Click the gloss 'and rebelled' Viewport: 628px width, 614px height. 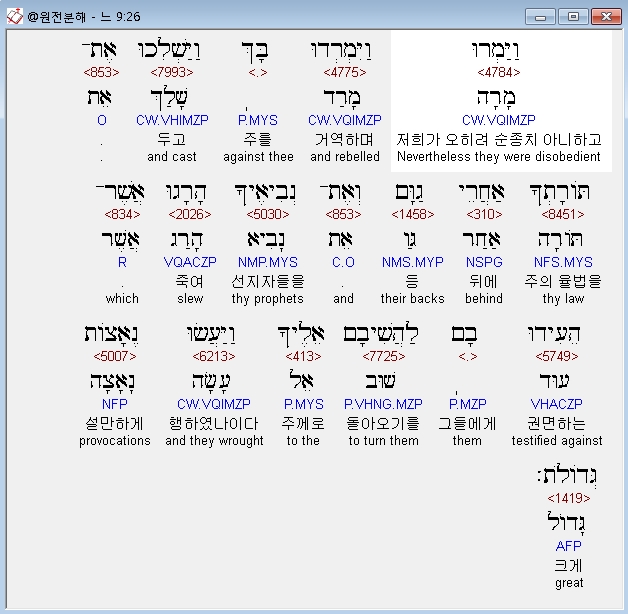pyautogui.click(x=344, y=156)
